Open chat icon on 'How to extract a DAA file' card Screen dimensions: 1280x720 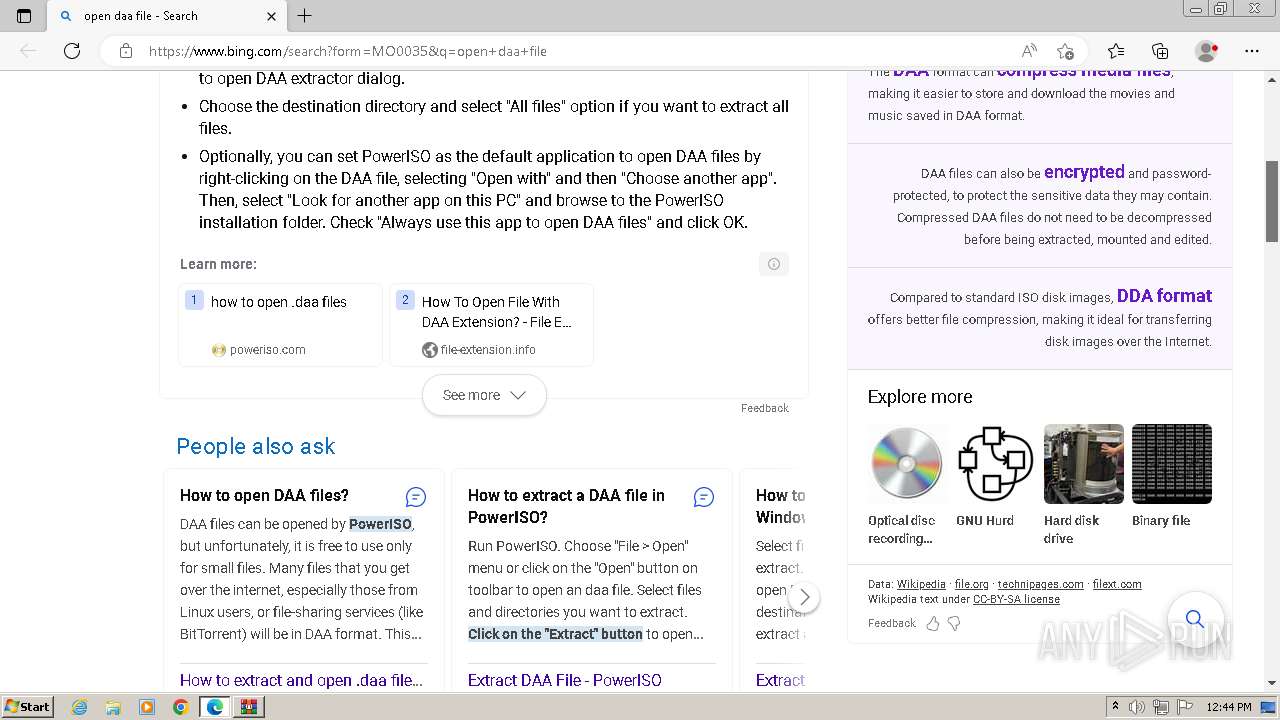704,497
